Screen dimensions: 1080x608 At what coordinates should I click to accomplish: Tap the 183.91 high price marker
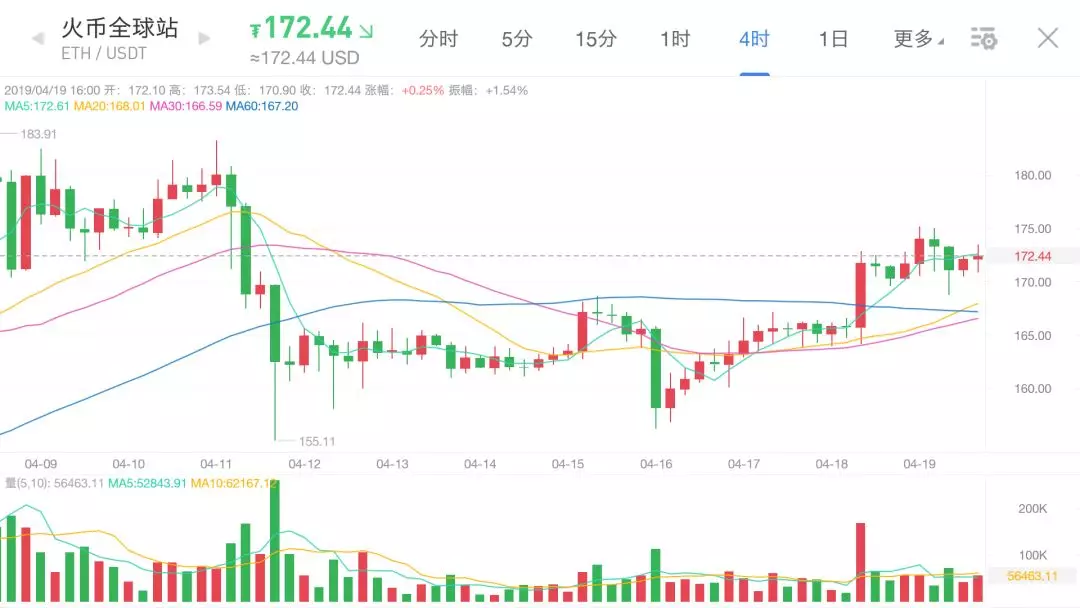pos(39,134)
